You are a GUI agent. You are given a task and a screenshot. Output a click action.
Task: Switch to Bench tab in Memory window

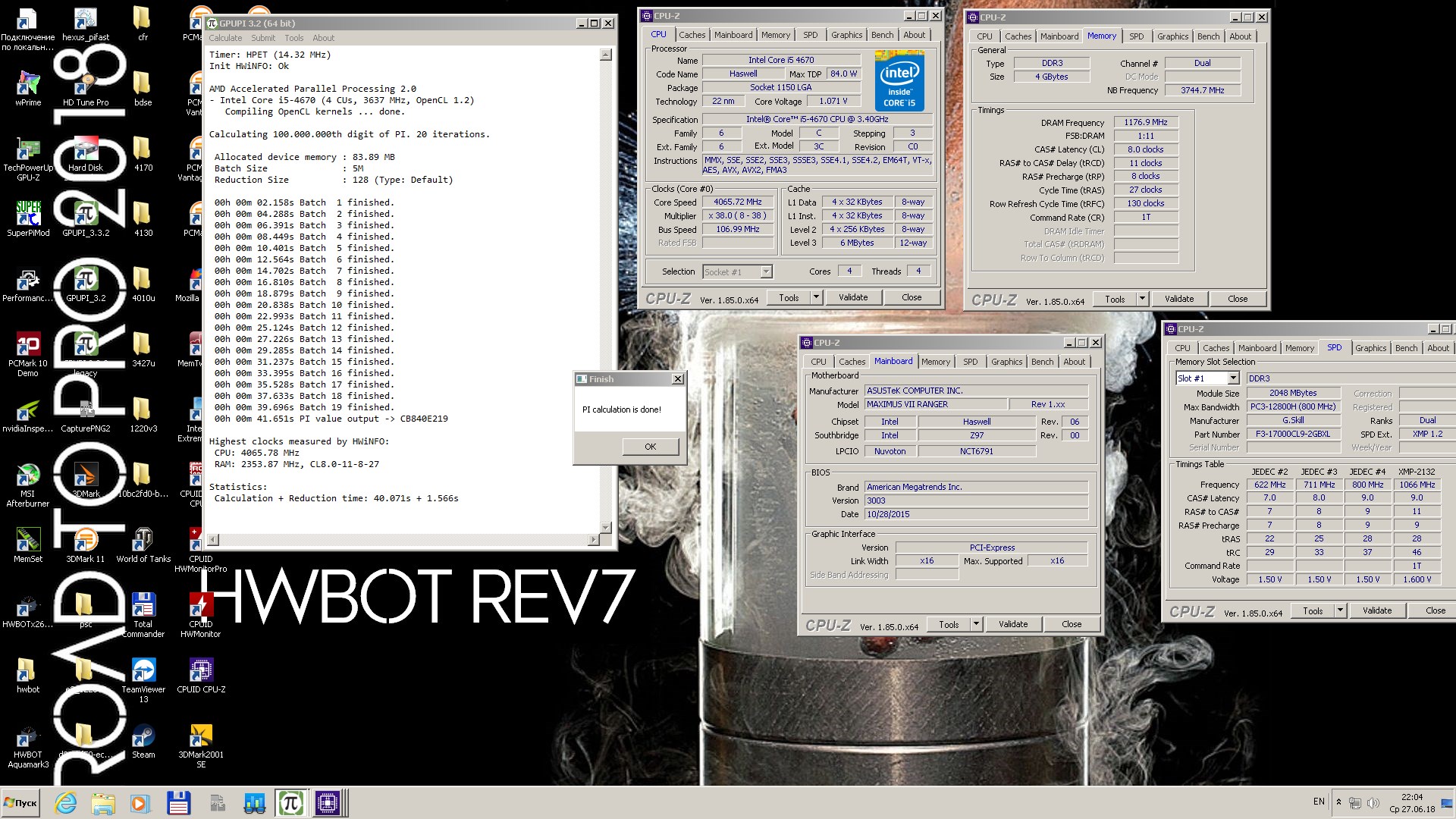point(1208,36)
